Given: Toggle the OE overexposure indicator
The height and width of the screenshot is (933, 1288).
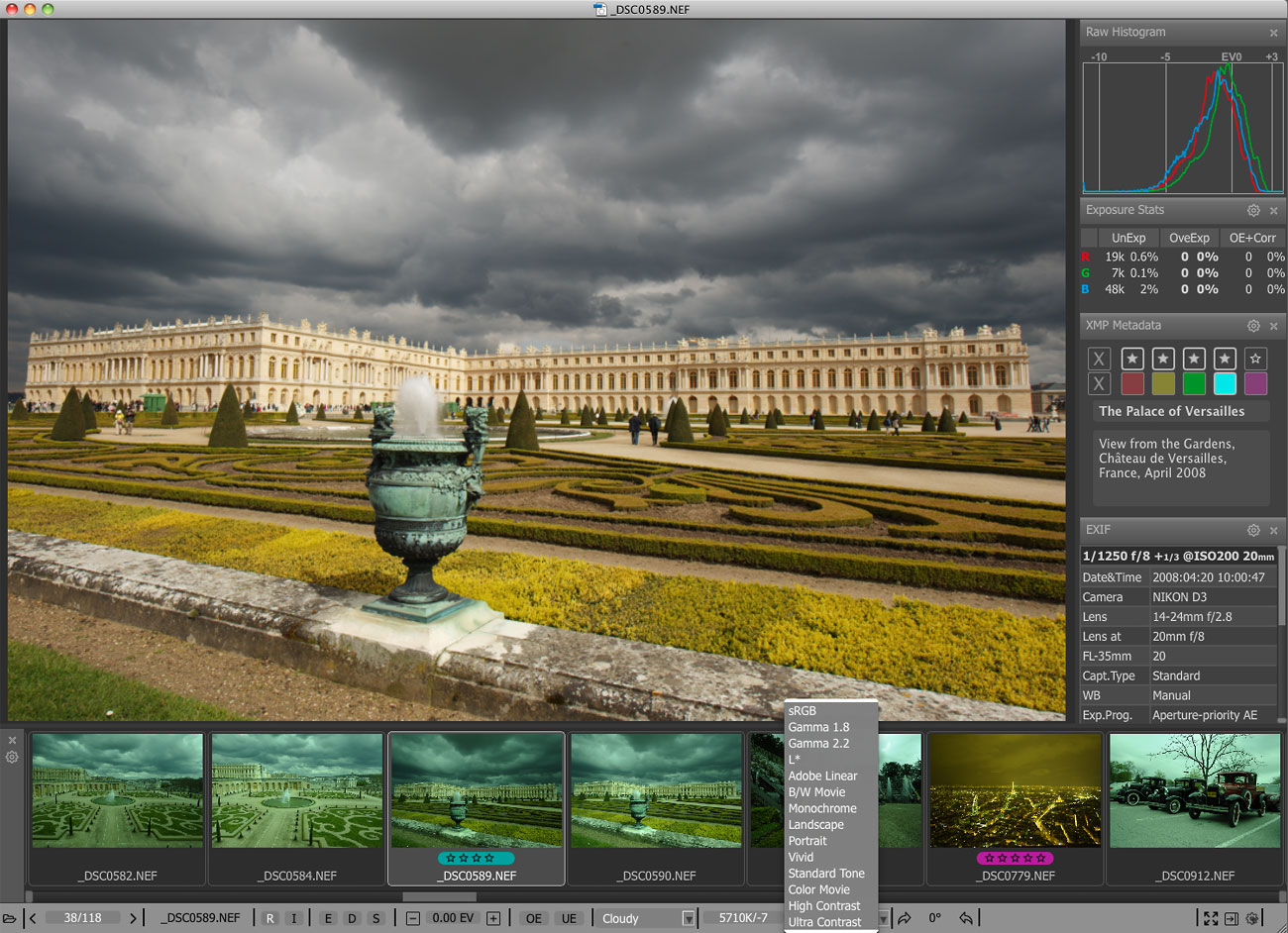Looking at the screenshot, I should click(533, 918).
